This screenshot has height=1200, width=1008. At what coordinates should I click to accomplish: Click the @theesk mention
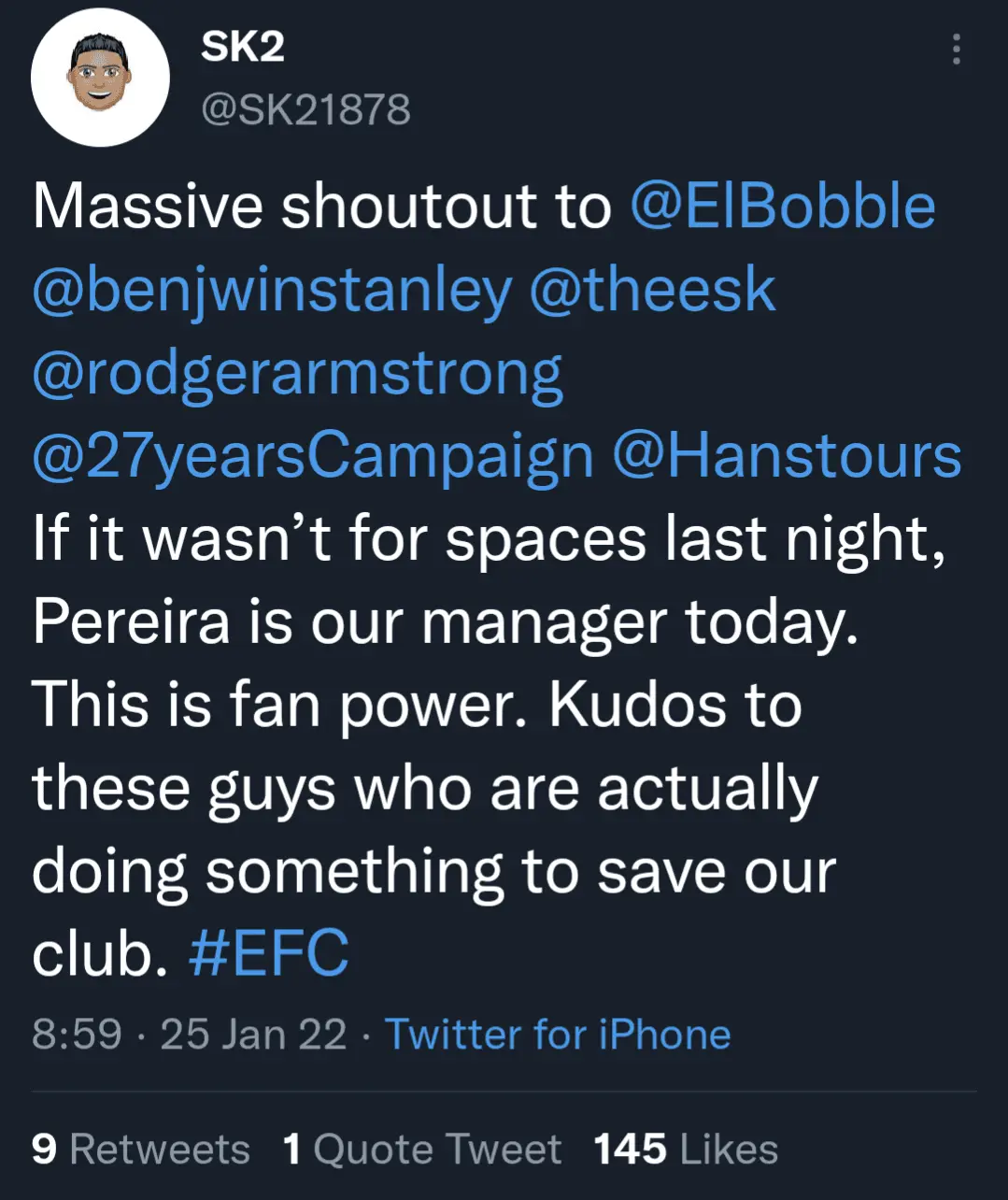point(652,290)
